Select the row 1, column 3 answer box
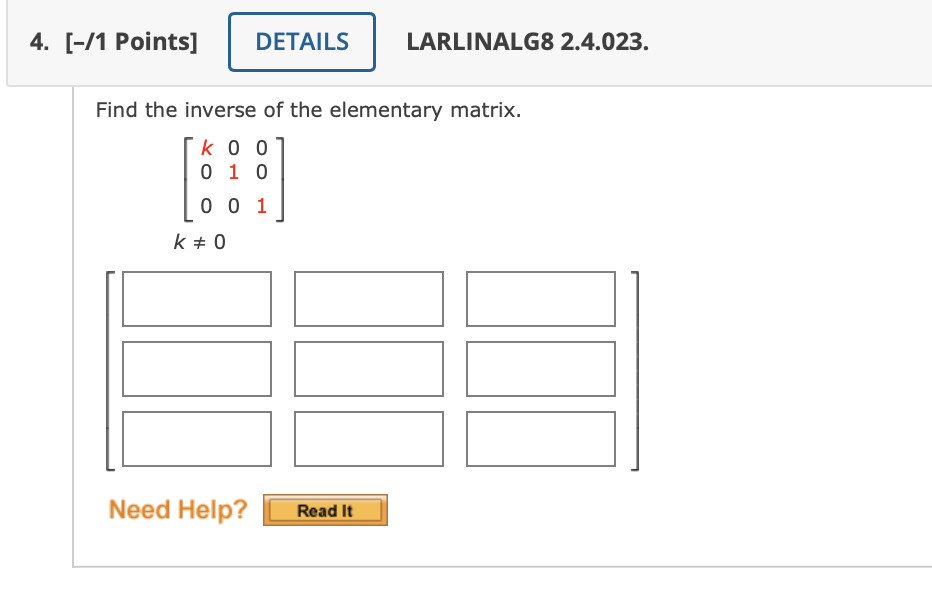The height and width of the screenshot is (610, 932). tap(540, 299)
